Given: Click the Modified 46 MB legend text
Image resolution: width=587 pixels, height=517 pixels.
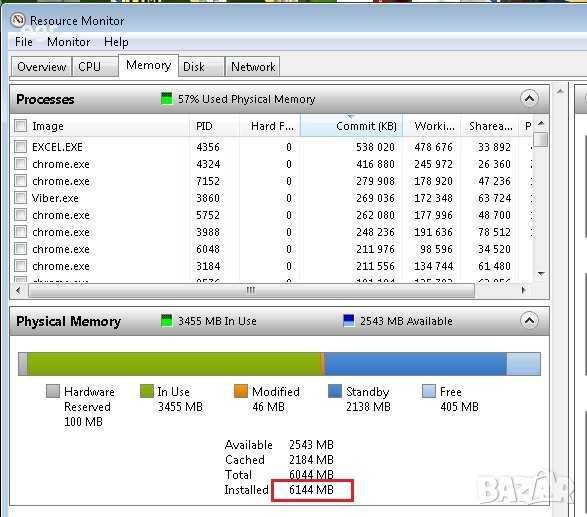Looking at the screenshot, I should coord(276,399).
